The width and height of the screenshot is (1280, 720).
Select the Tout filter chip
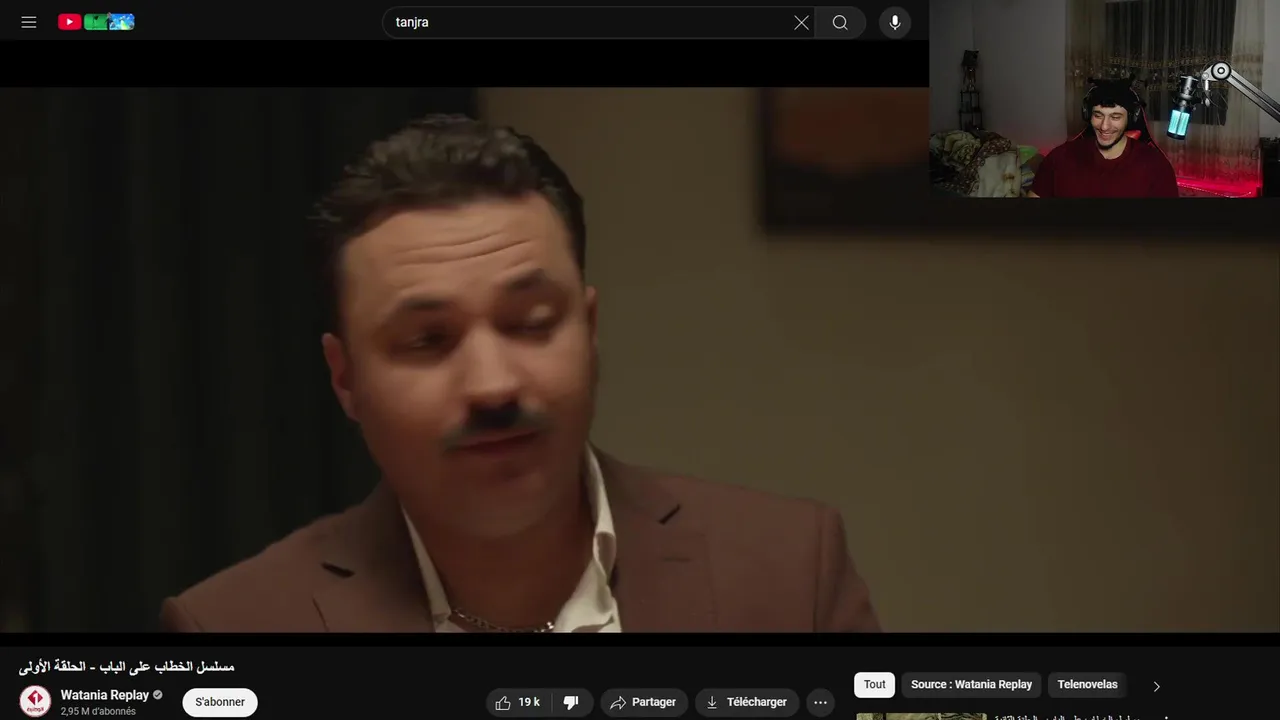(x=875, y=685)
